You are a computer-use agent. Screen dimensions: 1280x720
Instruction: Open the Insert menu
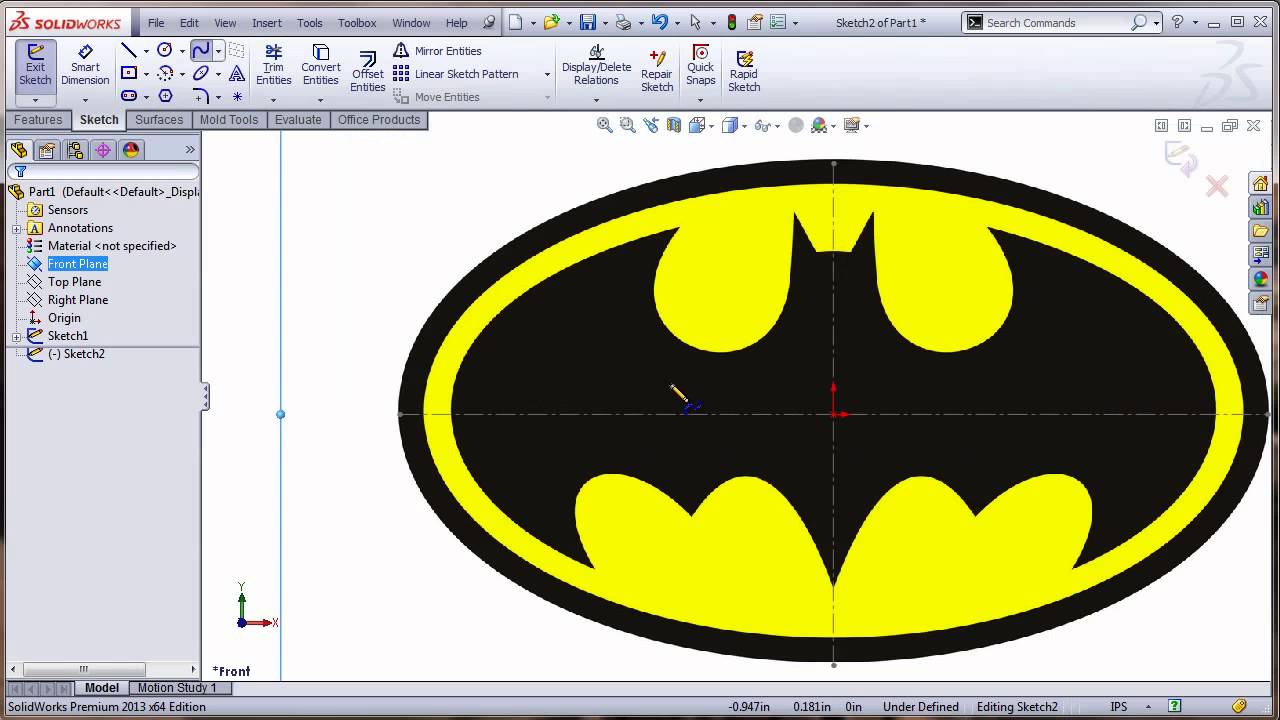point(267,22)
